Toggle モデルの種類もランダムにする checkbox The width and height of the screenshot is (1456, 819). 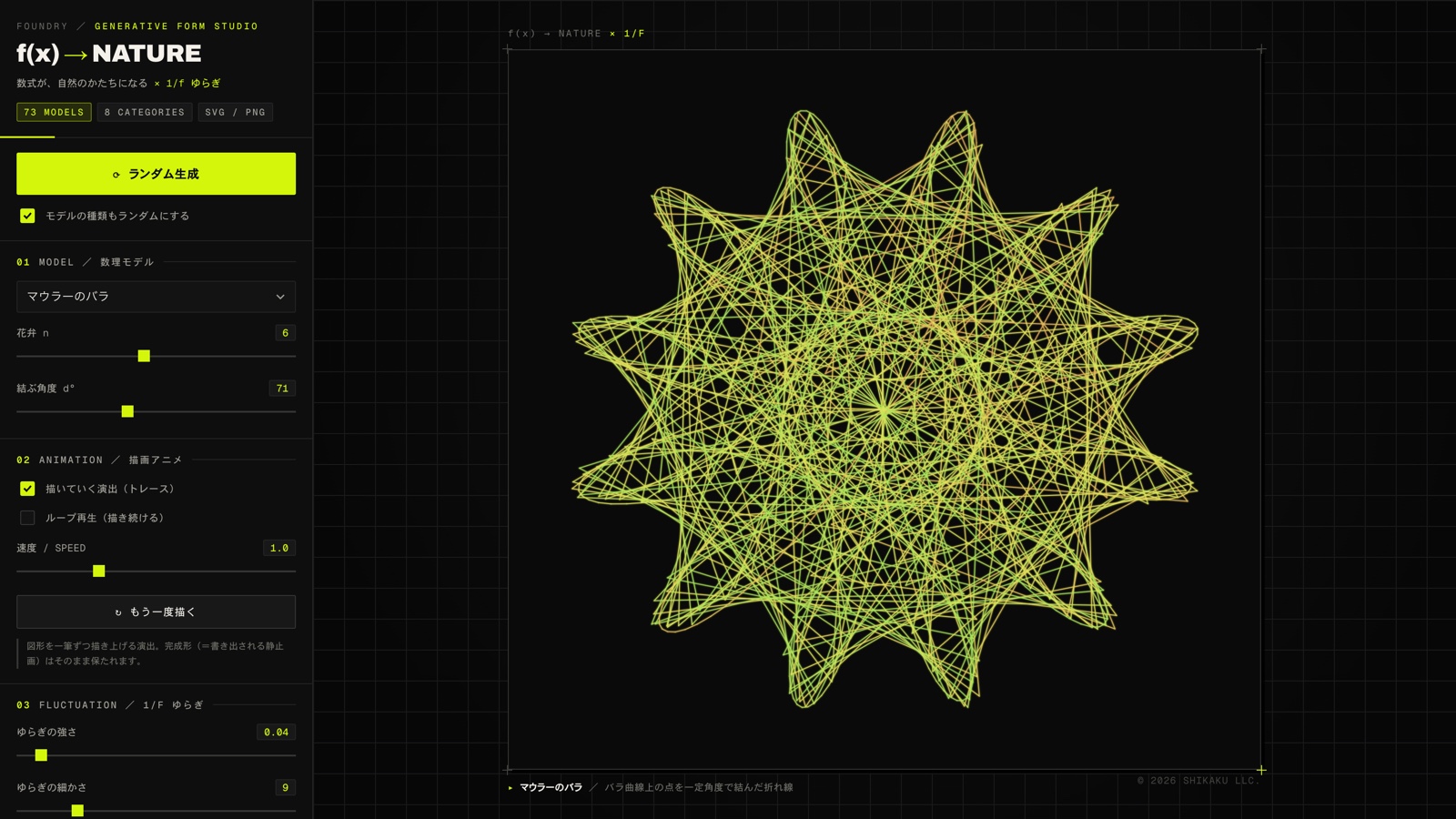[x=27, y=216]
